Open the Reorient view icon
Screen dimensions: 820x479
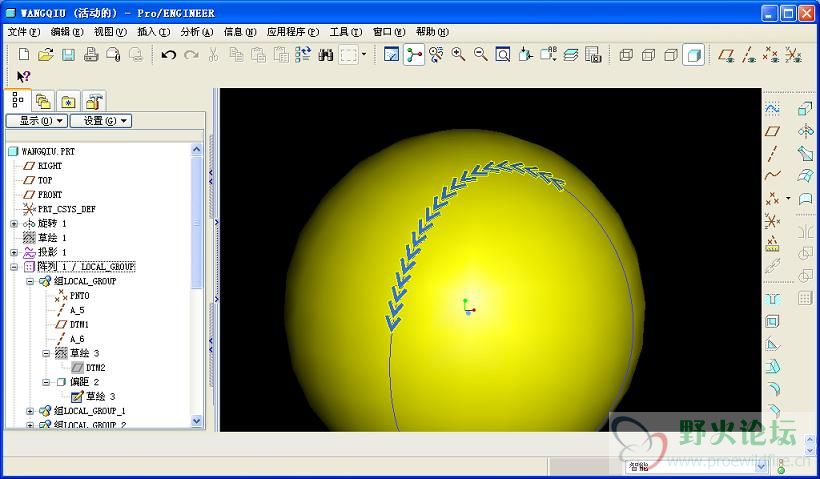[x=526, y=54]
